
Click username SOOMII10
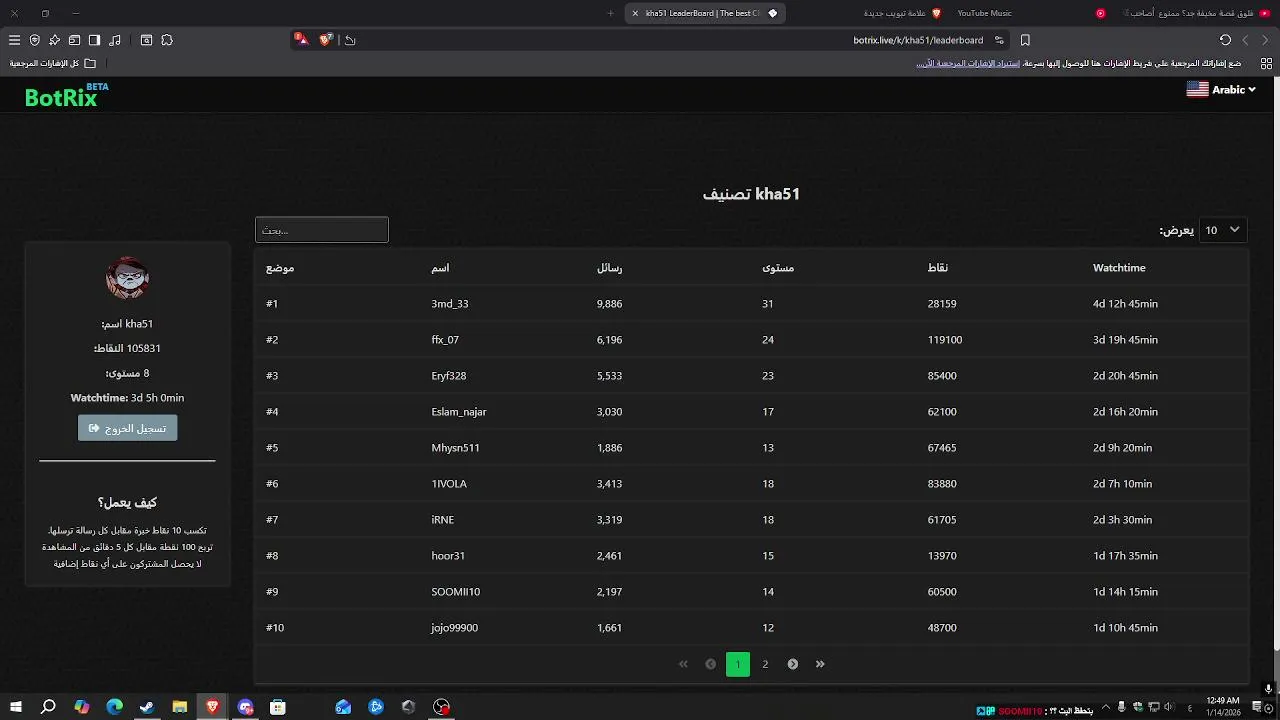point(456,592)
